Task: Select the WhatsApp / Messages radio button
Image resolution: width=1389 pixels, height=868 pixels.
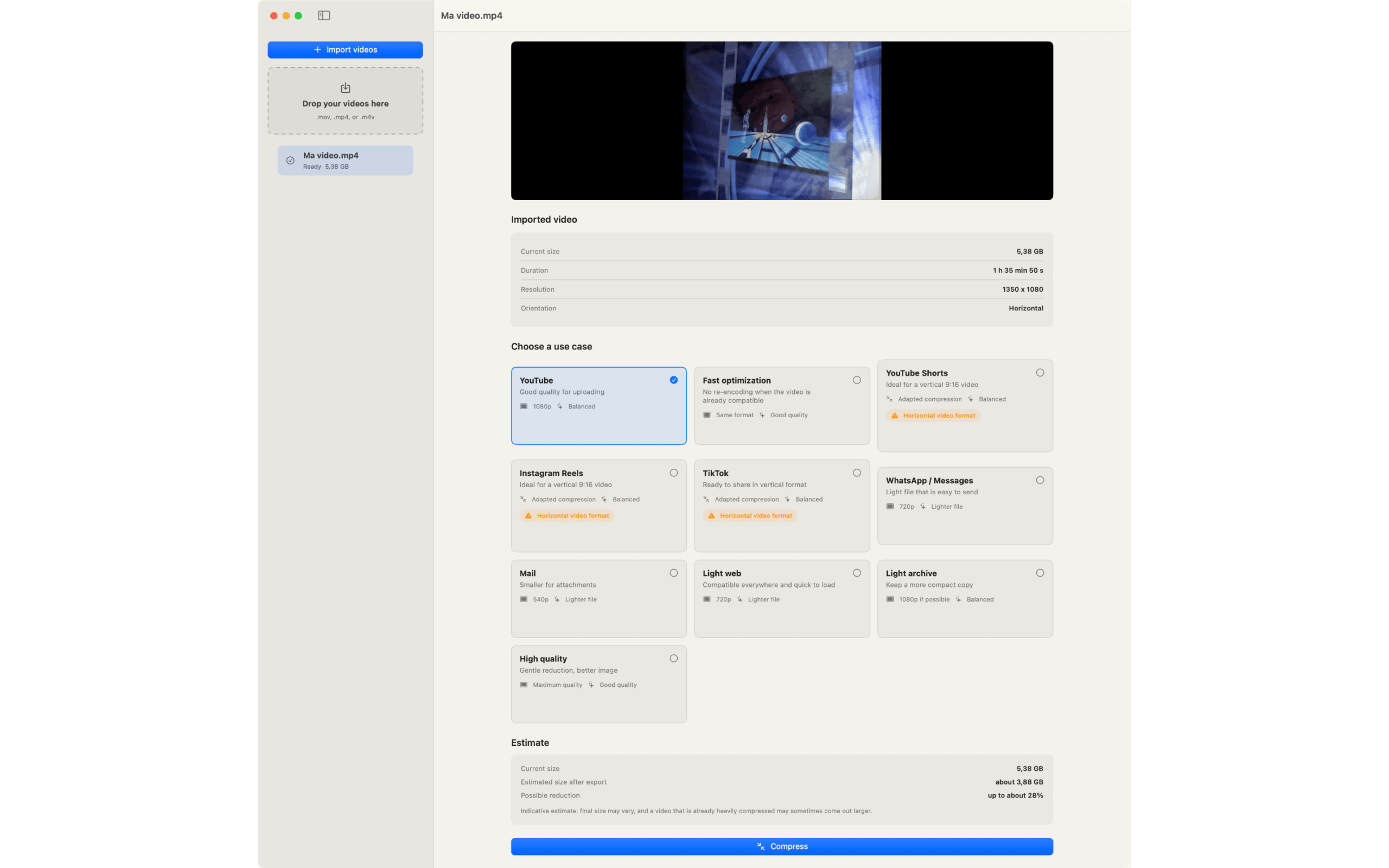Action: pyautogui.click(x=1040, y=481)
